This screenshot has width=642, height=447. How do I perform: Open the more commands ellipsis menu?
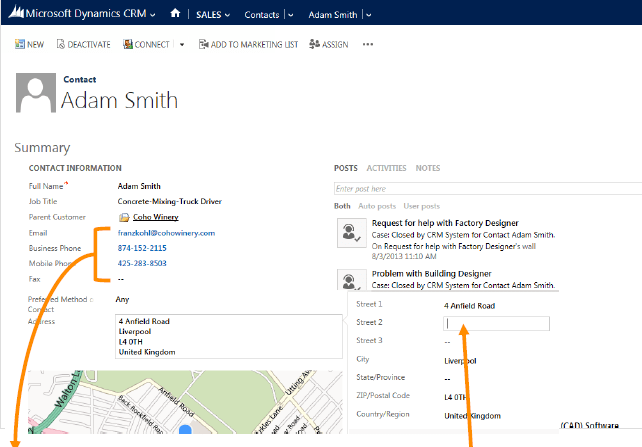(368, 44)
